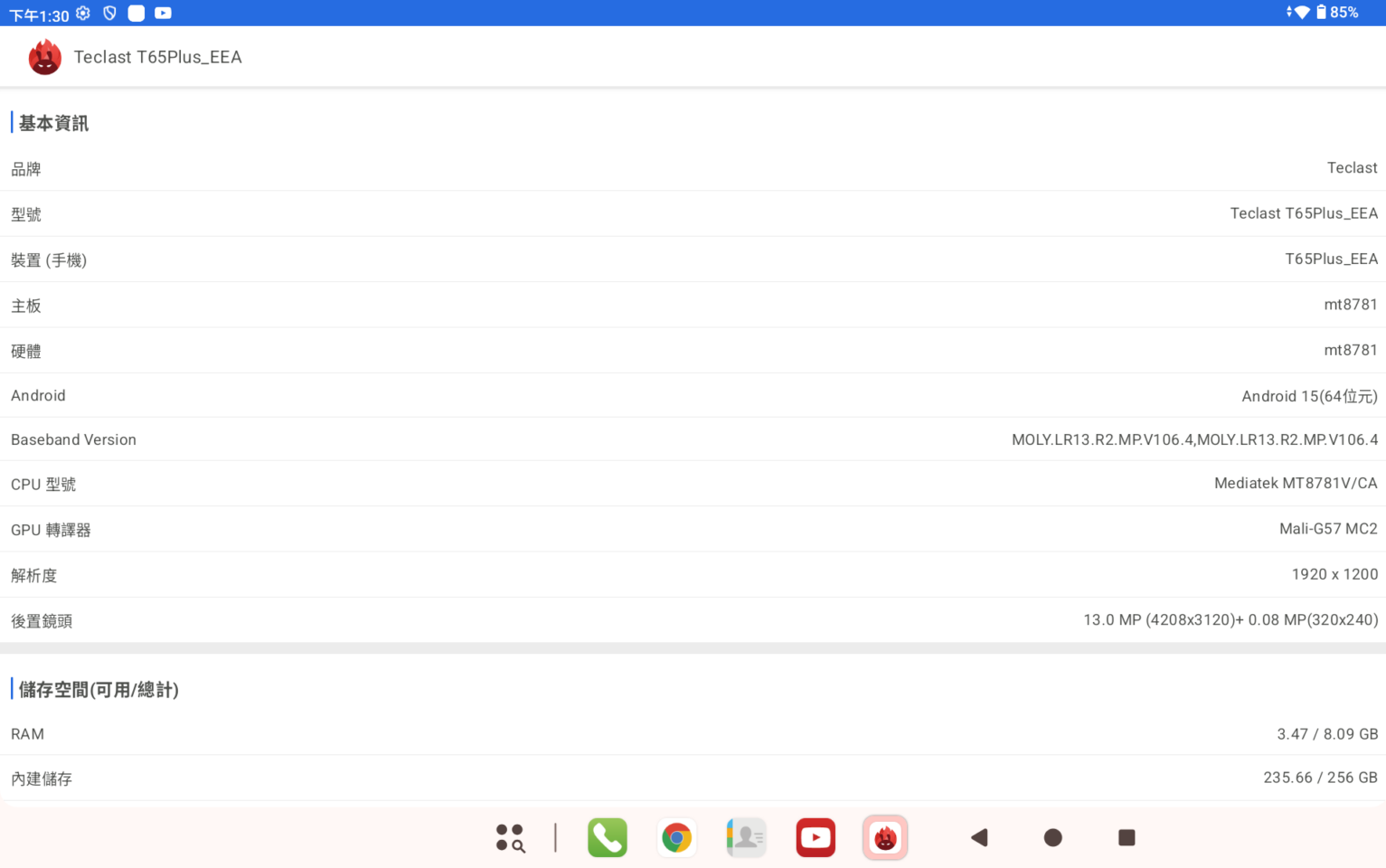Select the Baseband Version label
The image size is (1386, 868).
point(73,440)
